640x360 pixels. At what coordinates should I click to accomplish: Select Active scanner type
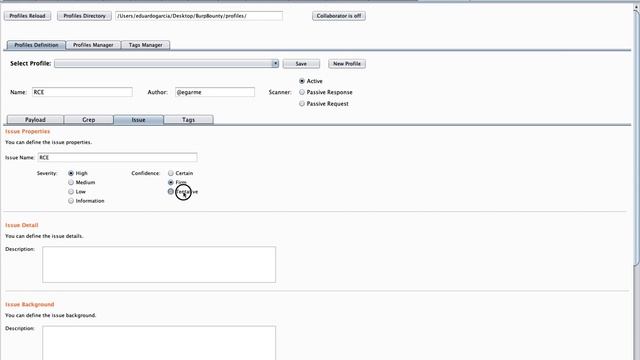coord(311,81)
